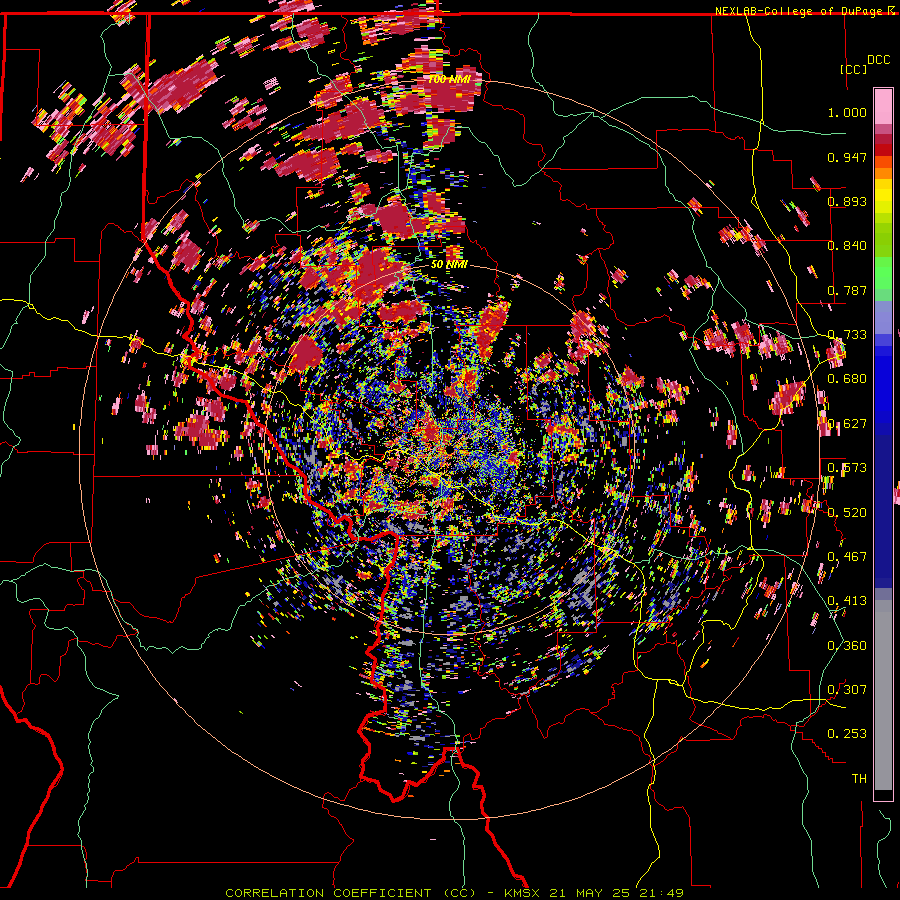Click the TH label on the scale
This screenshot has width=900, height=900.
(859, 779)
